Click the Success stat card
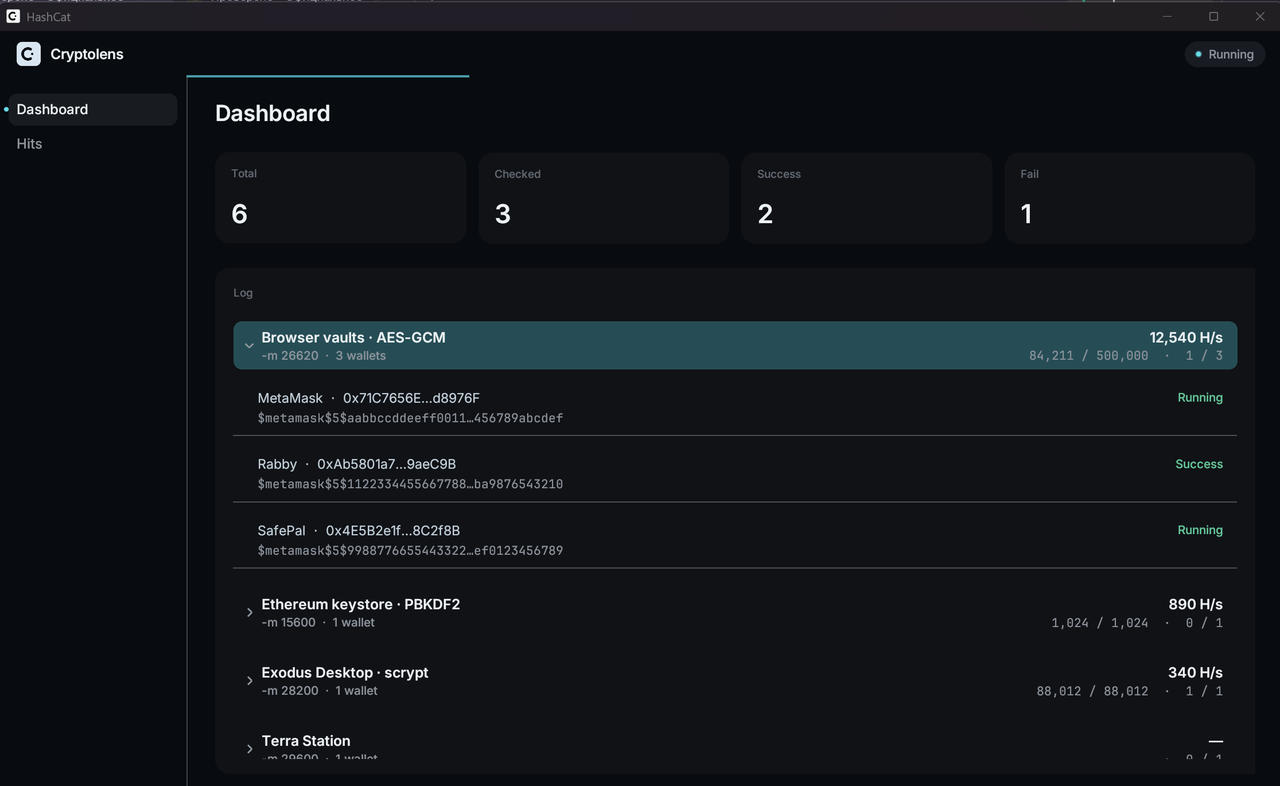 click(x=866, y=198)
